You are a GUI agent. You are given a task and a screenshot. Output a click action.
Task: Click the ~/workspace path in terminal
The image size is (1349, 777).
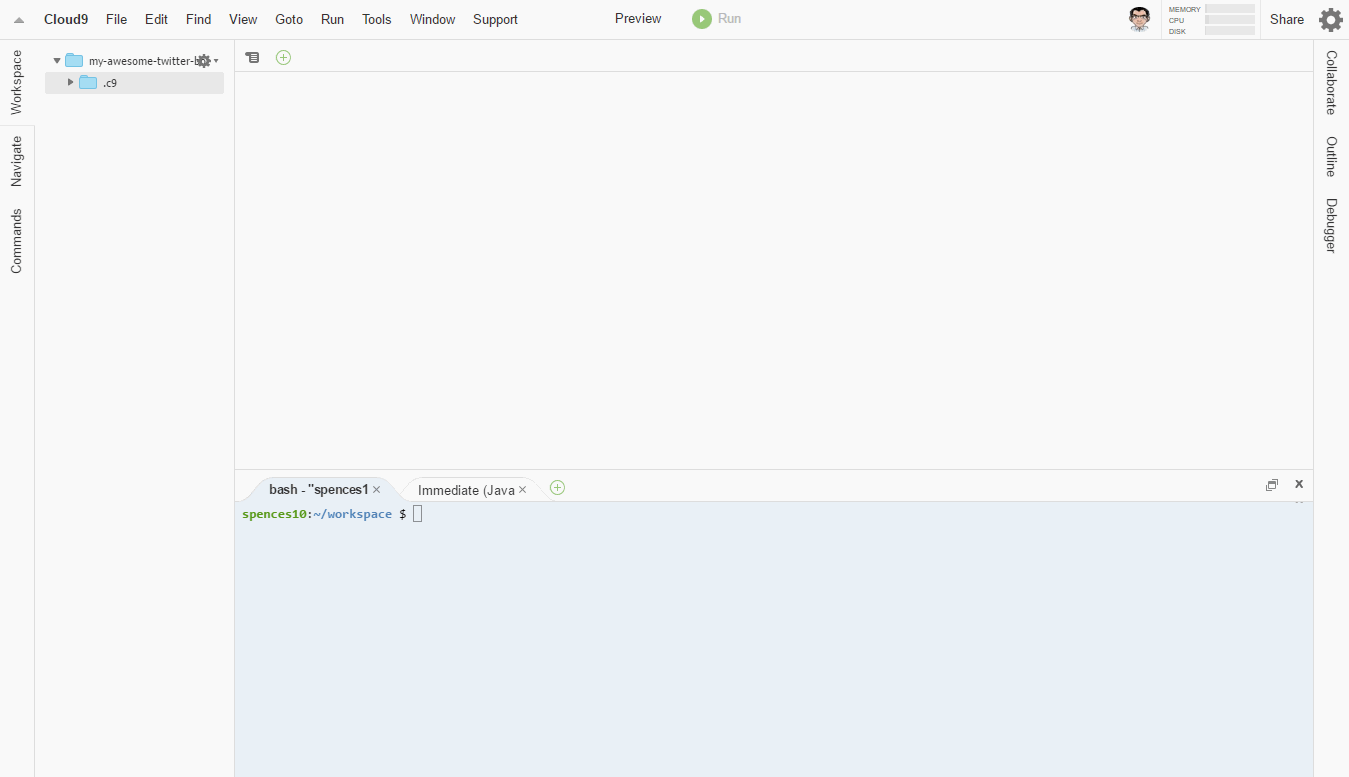[352, 514]
